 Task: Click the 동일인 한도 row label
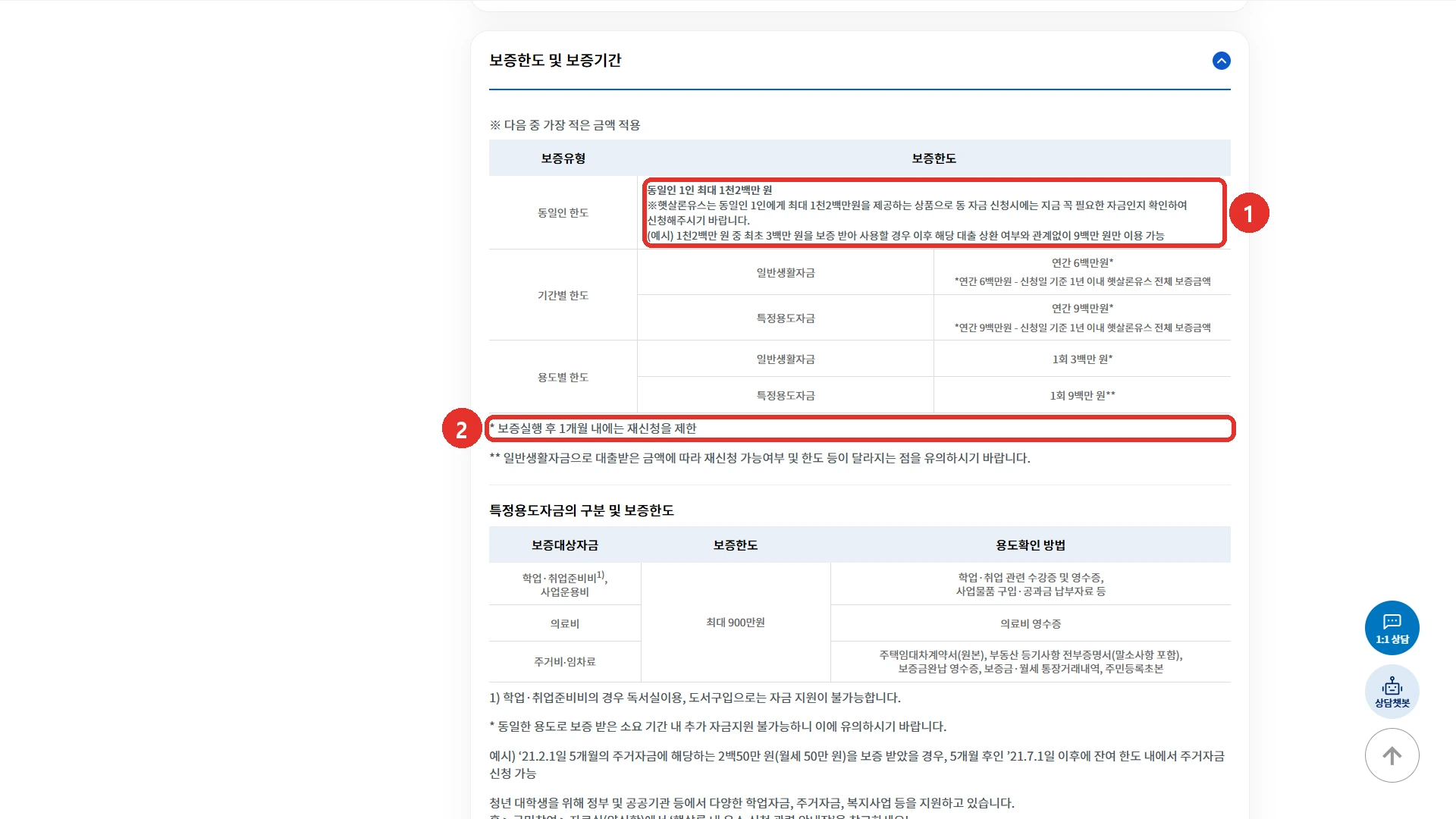(x=563, y=213)
